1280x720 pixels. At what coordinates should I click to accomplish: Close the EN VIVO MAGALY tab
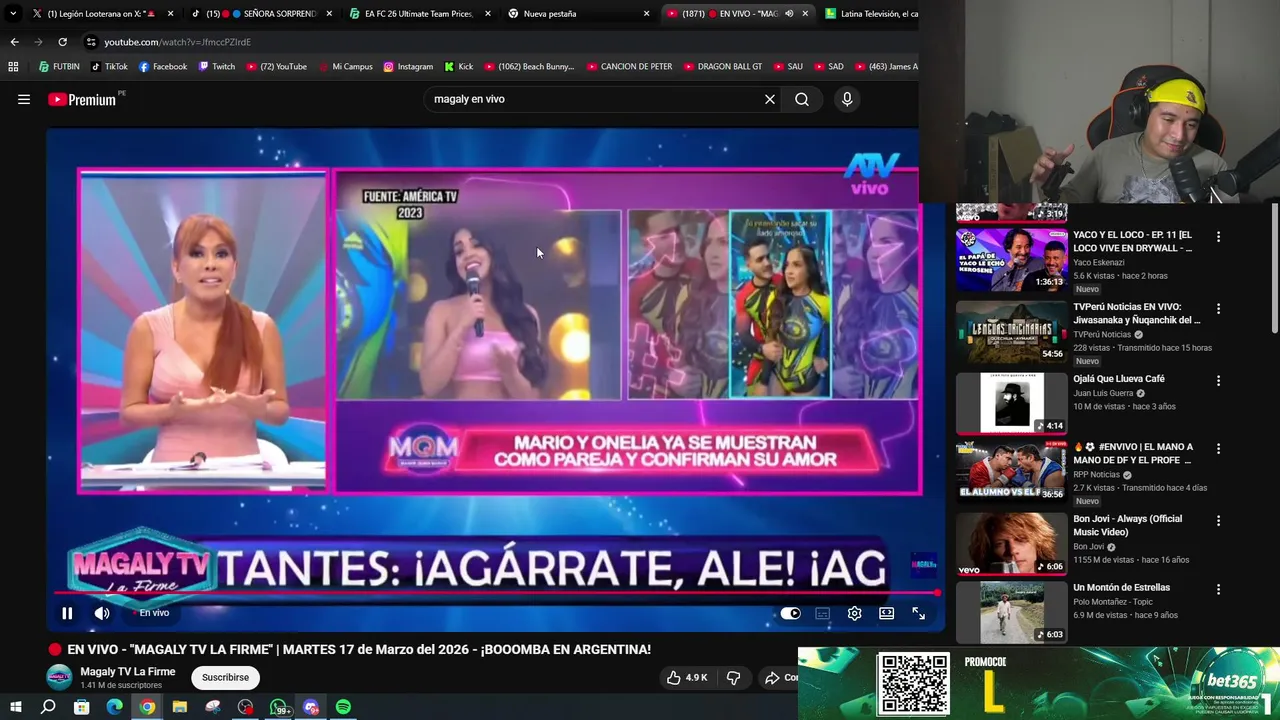point(805,13)
